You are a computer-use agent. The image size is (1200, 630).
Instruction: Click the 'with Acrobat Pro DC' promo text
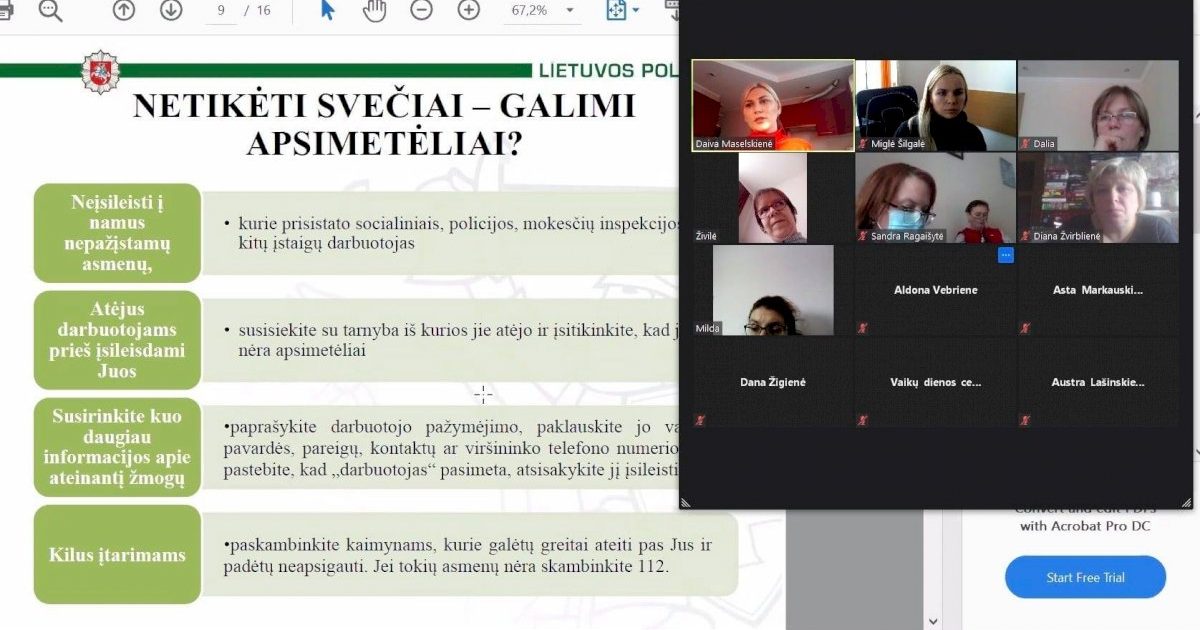point(1086,527)
